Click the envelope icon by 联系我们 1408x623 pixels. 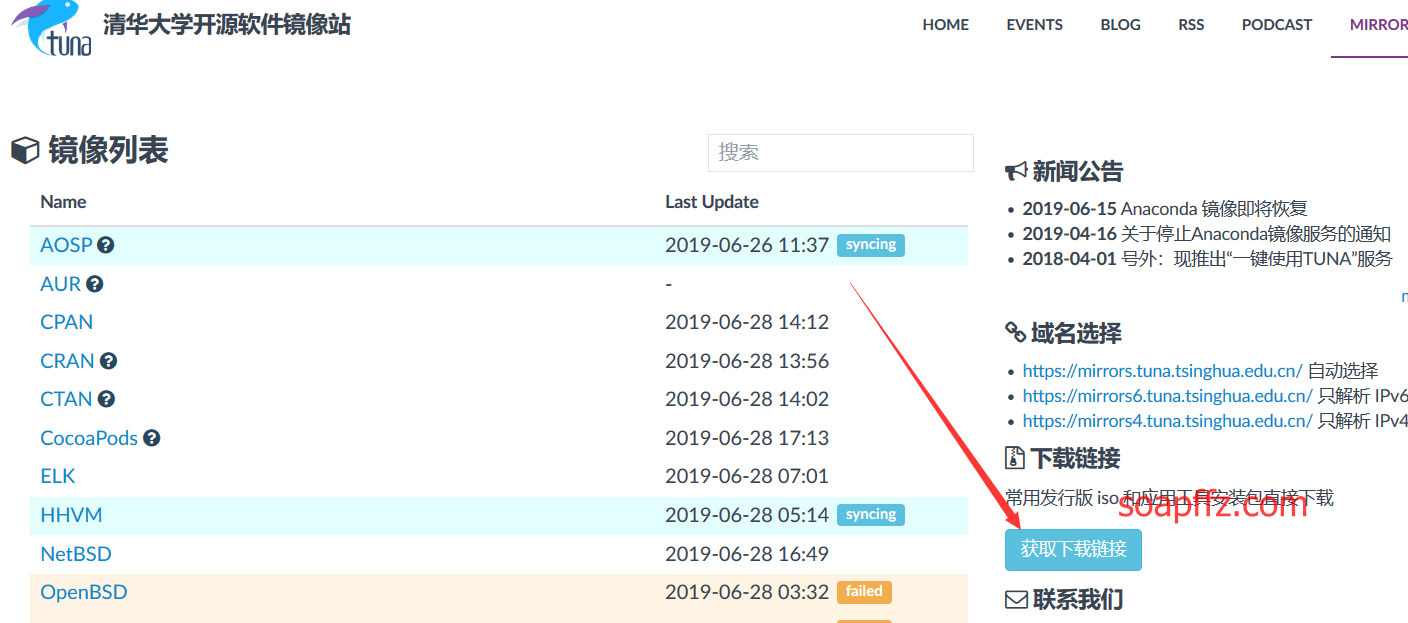[x=1016, y=600]
